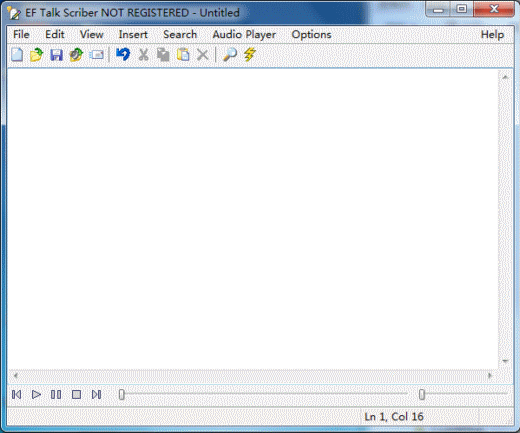Click the EF Talk Scriber title bar icon
This screenshot has height=433, width=520.
point(14,13)
